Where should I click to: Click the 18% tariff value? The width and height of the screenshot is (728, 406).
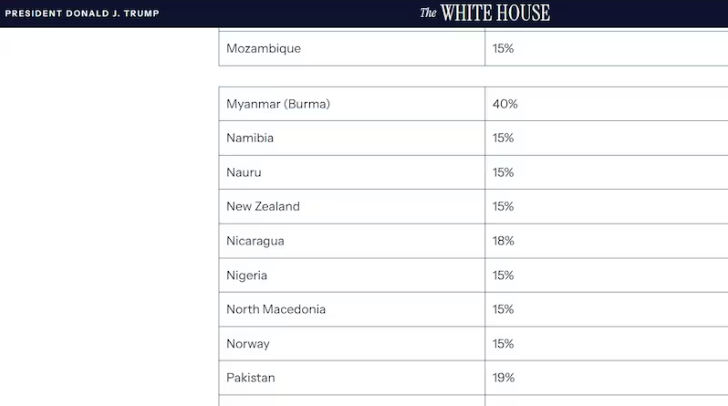[x=503, y=241]
